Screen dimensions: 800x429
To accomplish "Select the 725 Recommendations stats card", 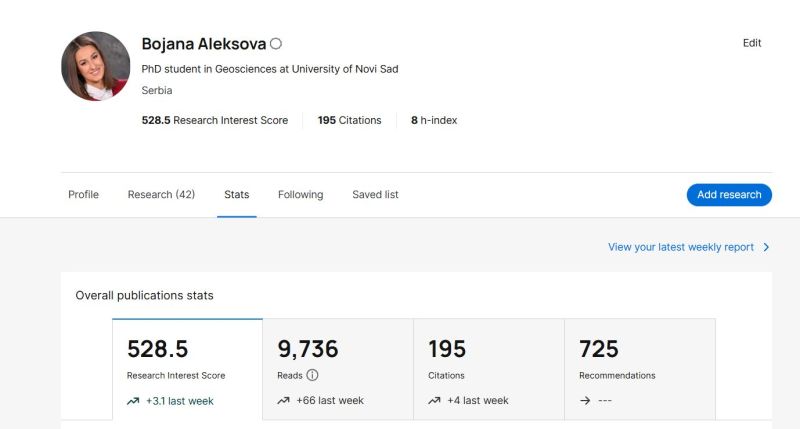I will click(640, 369).
